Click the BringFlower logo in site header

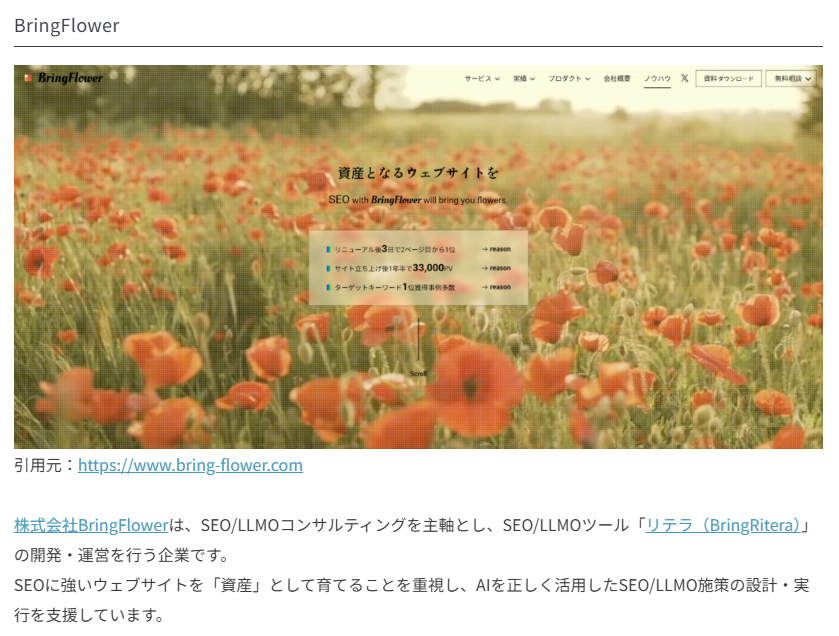pyautogui.click(x=63, y=78)
